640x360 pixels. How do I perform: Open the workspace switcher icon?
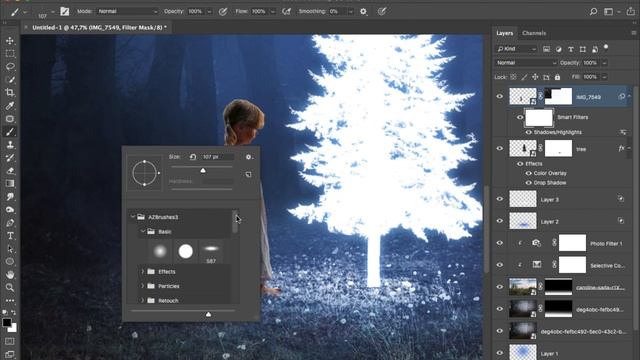[609, 11]
